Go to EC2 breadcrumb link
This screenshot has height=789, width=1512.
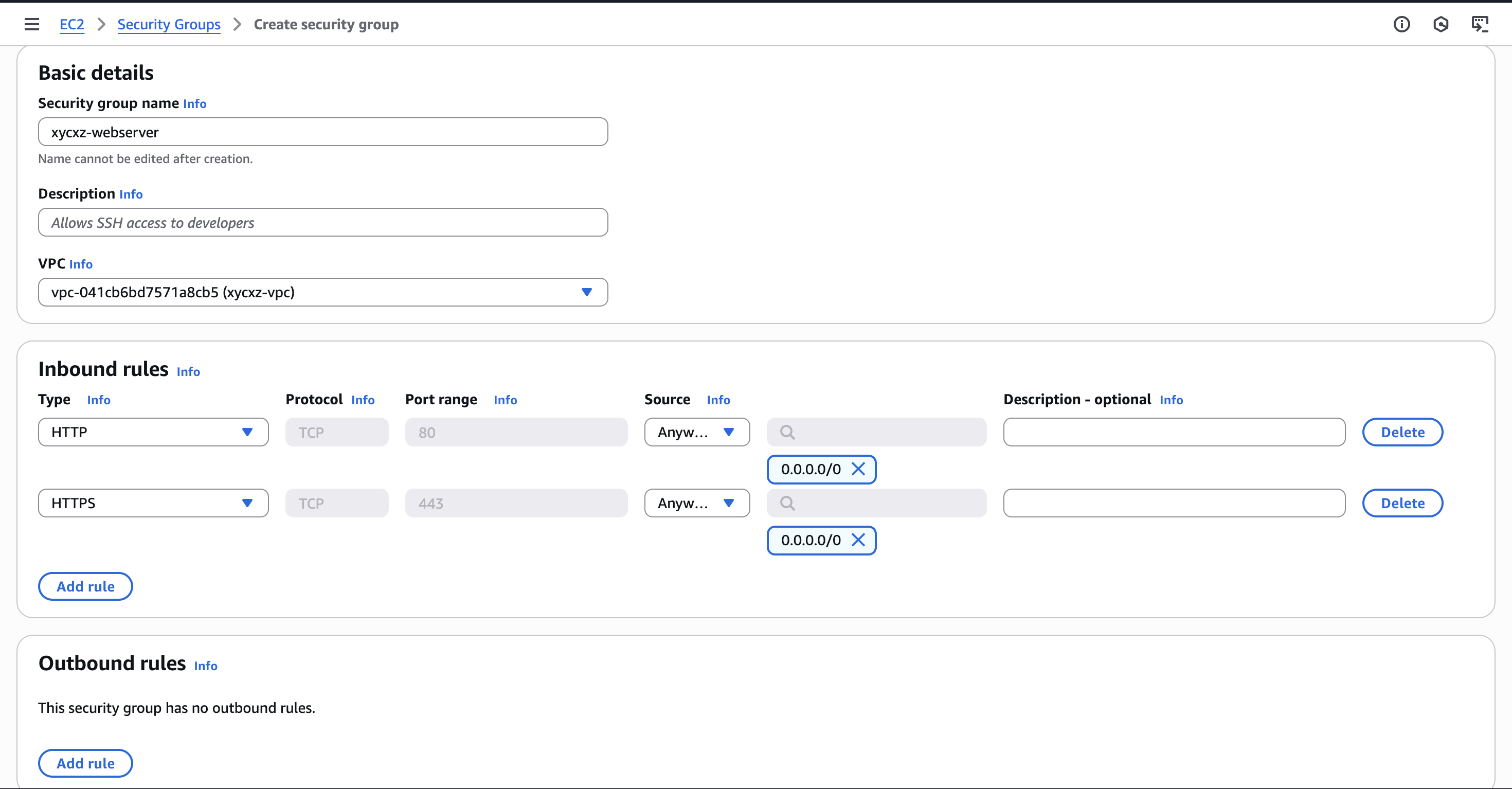click(71, 24)
